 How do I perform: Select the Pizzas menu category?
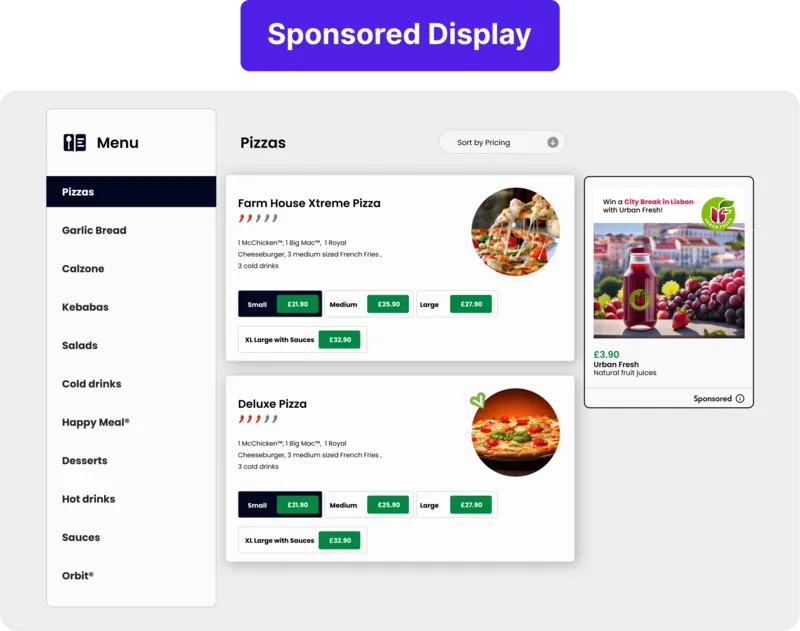coord(131,192)
